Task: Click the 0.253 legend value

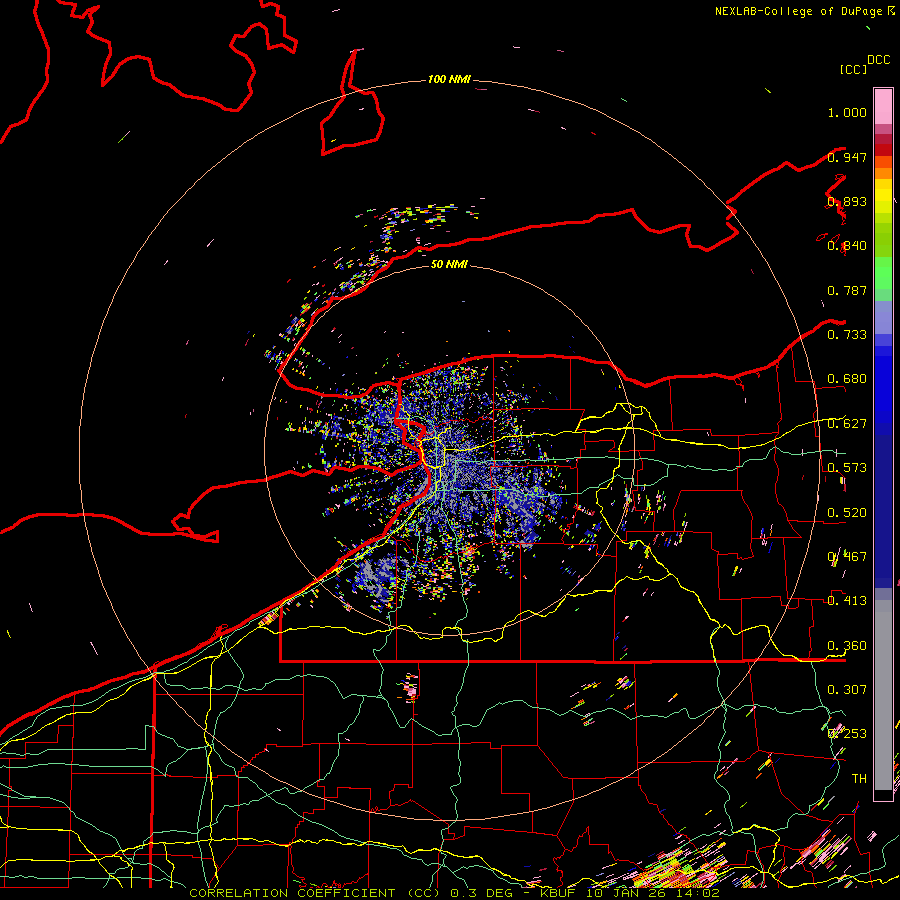Action: [847, 734]
